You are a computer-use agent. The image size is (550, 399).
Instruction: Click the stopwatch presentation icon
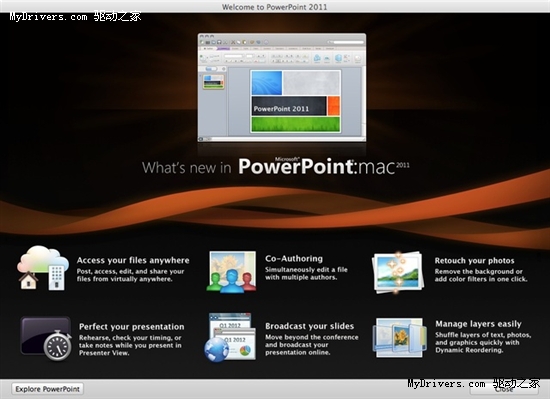[46, 339]
